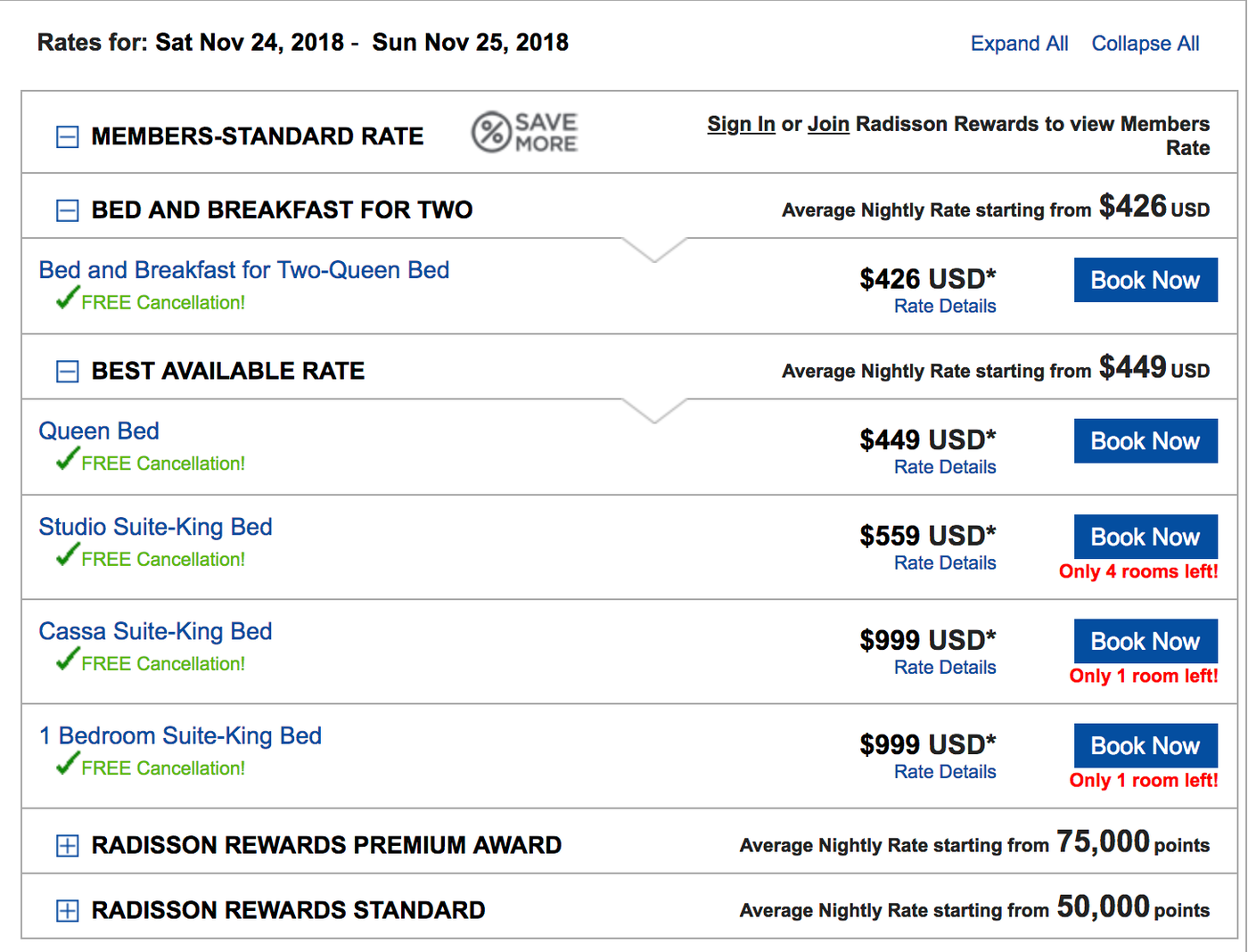1248x952 pixels.
Task: Click the Join link for Radisson Rewards
Action: 828,124
